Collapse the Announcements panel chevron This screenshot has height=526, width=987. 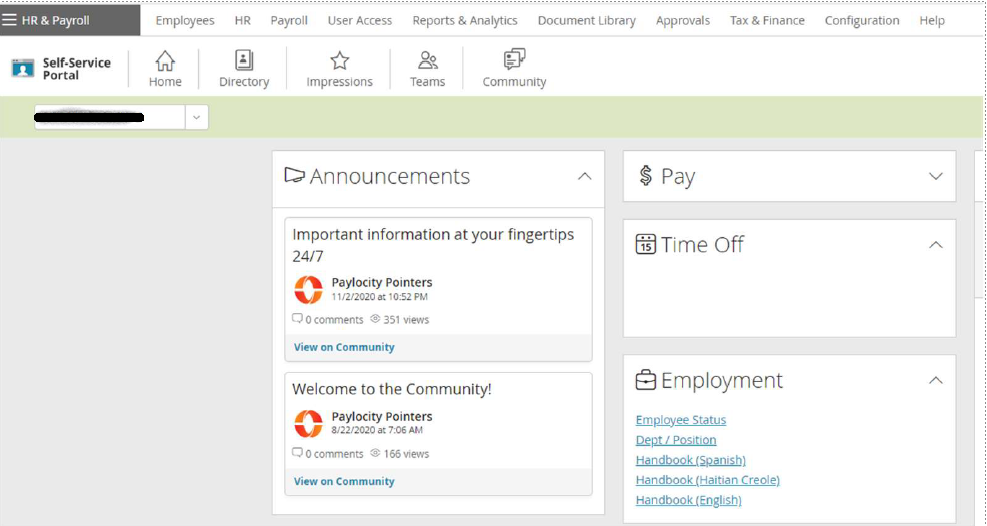[x=584, y=176]
